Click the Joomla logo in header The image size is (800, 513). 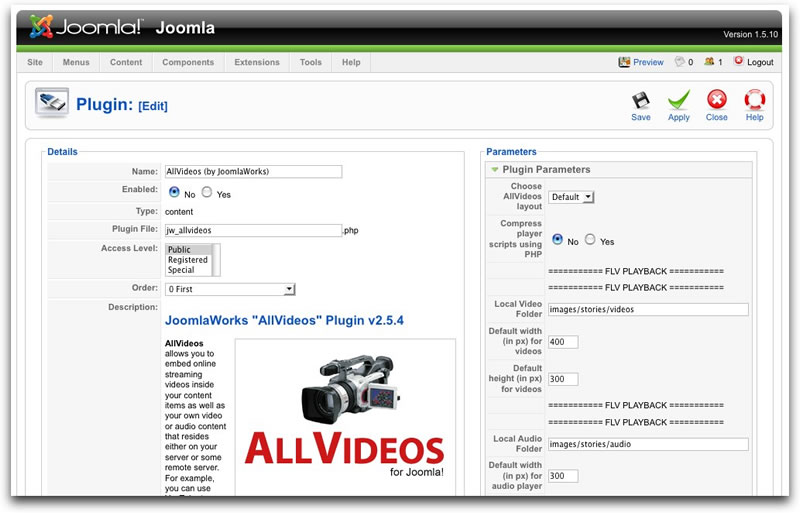click(86, 27)
